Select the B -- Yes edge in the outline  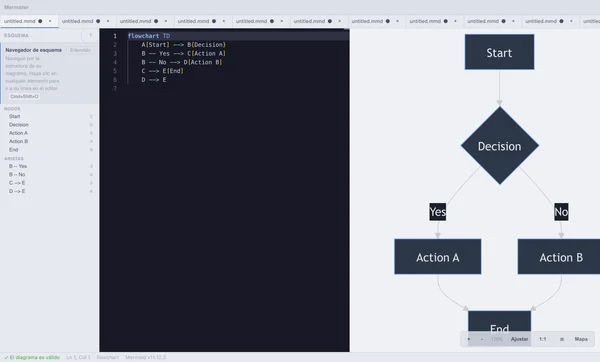point(49,166)
